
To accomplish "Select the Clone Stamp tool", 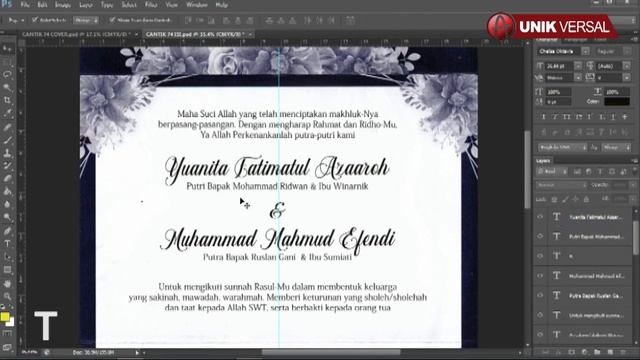I will coord(7,153).
